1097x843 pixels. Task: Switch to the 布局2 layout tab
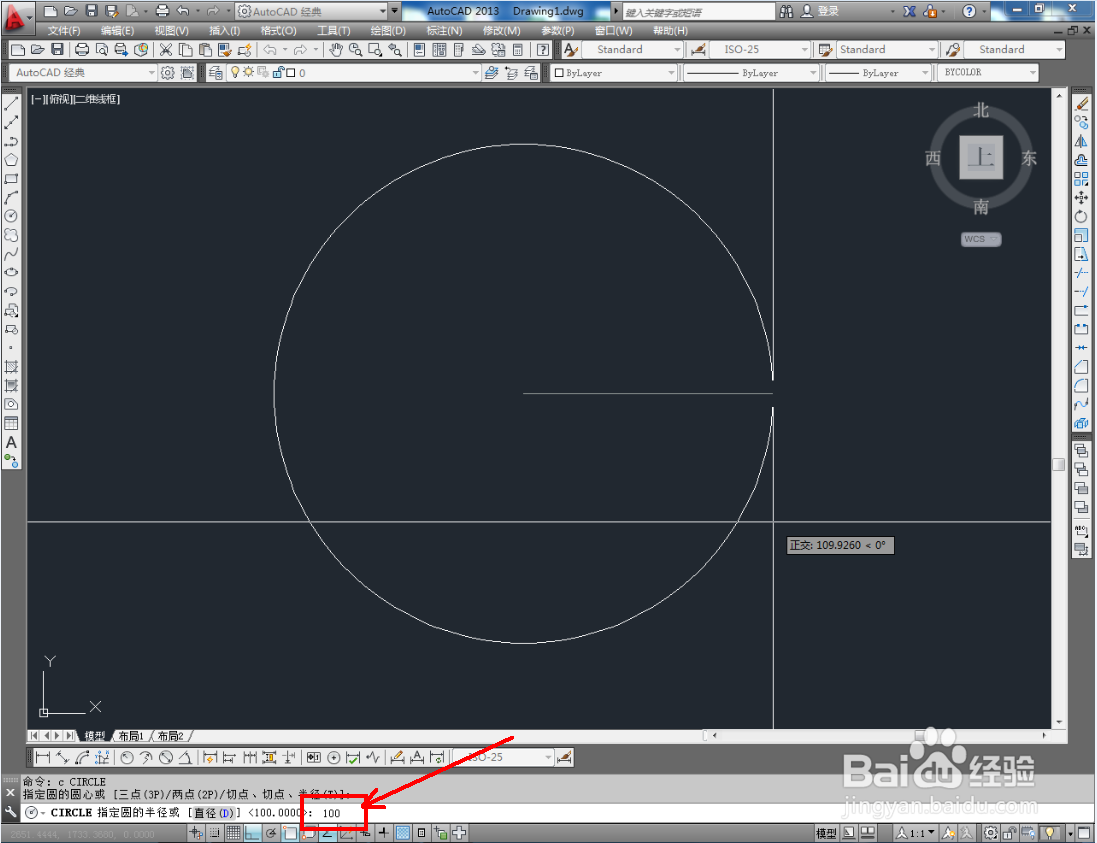pos(171,736)
